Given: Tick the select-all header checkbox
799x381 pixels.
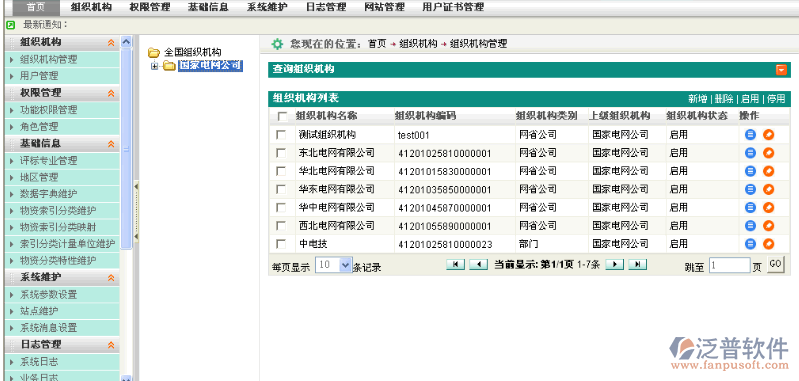Looking at the screenshot, I should point(282,117).
